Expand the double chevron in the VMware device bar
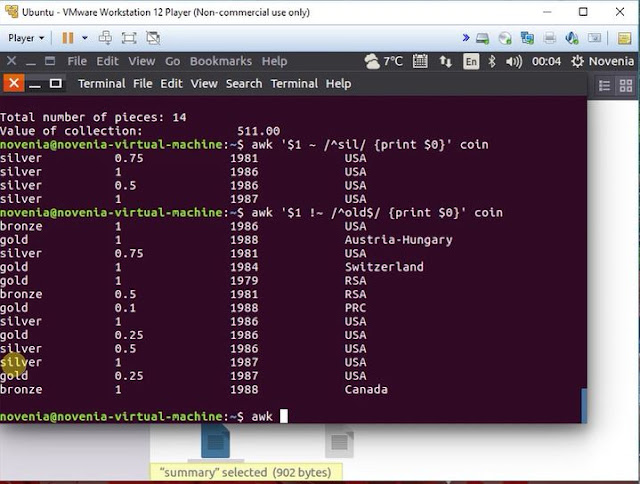Screen dimensions: 640x484 (x=466, y=38)
